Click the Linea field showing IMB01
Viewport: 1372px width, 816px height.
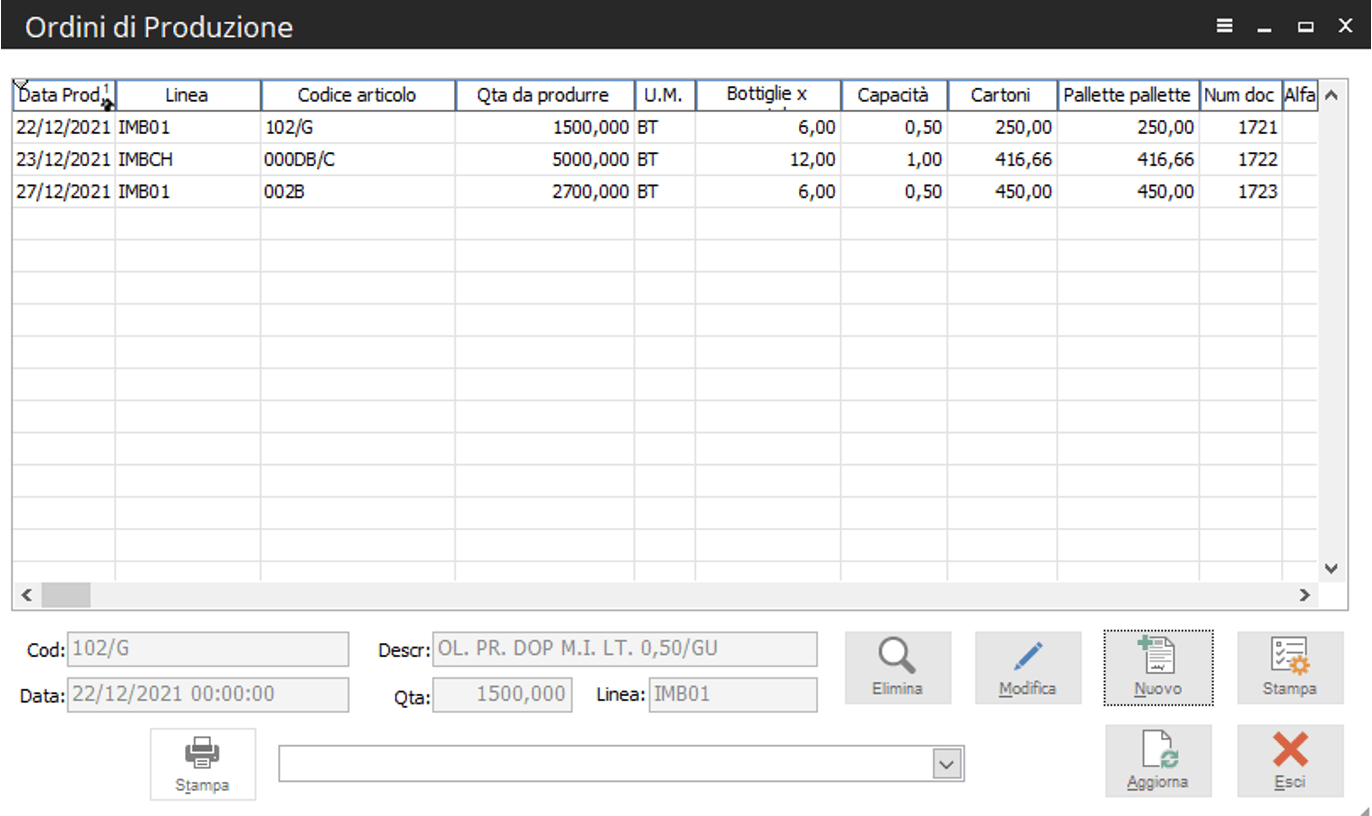click(x=733, y=695)
